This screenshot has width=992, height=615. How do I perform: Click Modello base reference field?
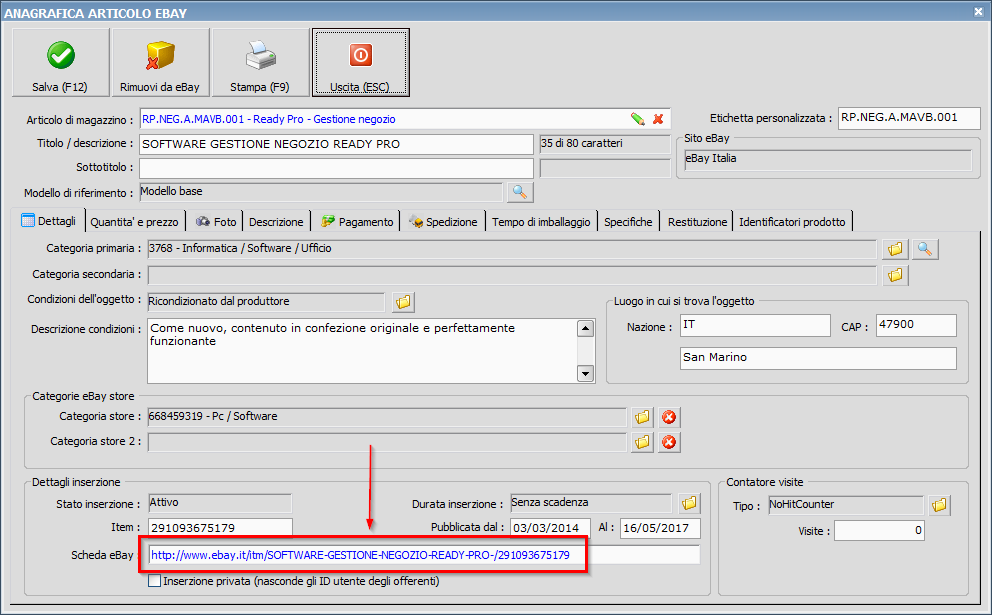(321, 192)
